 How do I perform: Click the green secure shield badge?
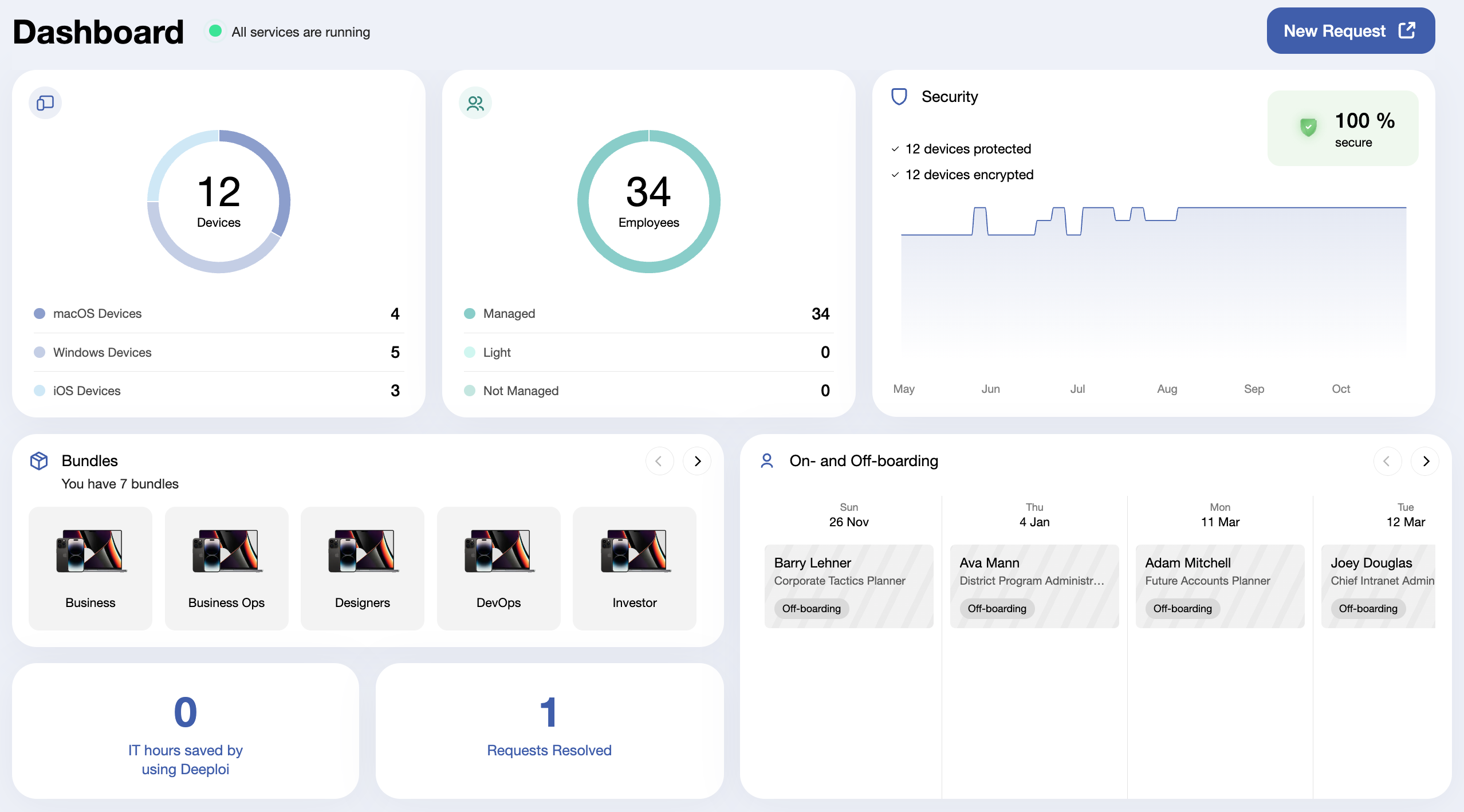(x=1308, y=127)
